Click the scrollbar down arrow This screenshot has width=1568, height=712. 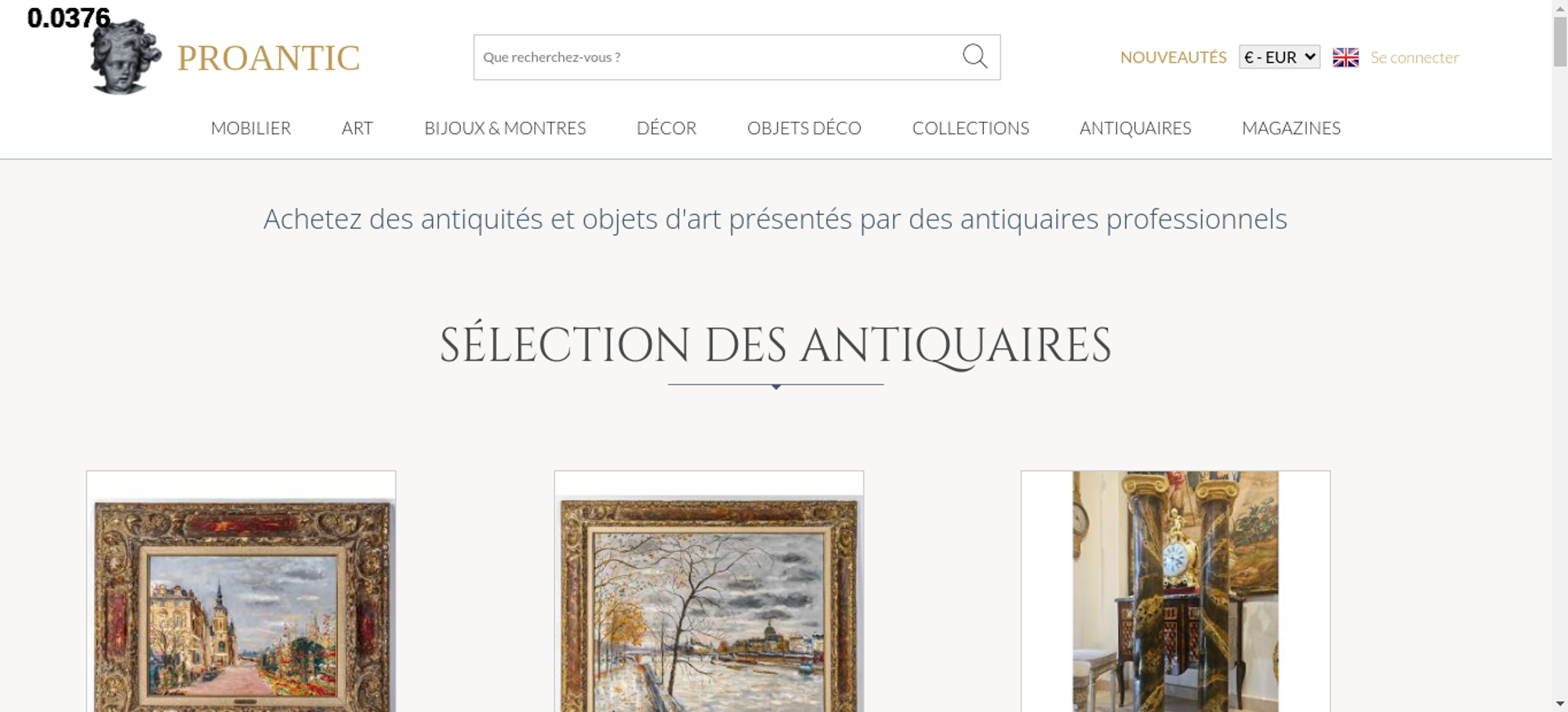tap(1560, 704)
